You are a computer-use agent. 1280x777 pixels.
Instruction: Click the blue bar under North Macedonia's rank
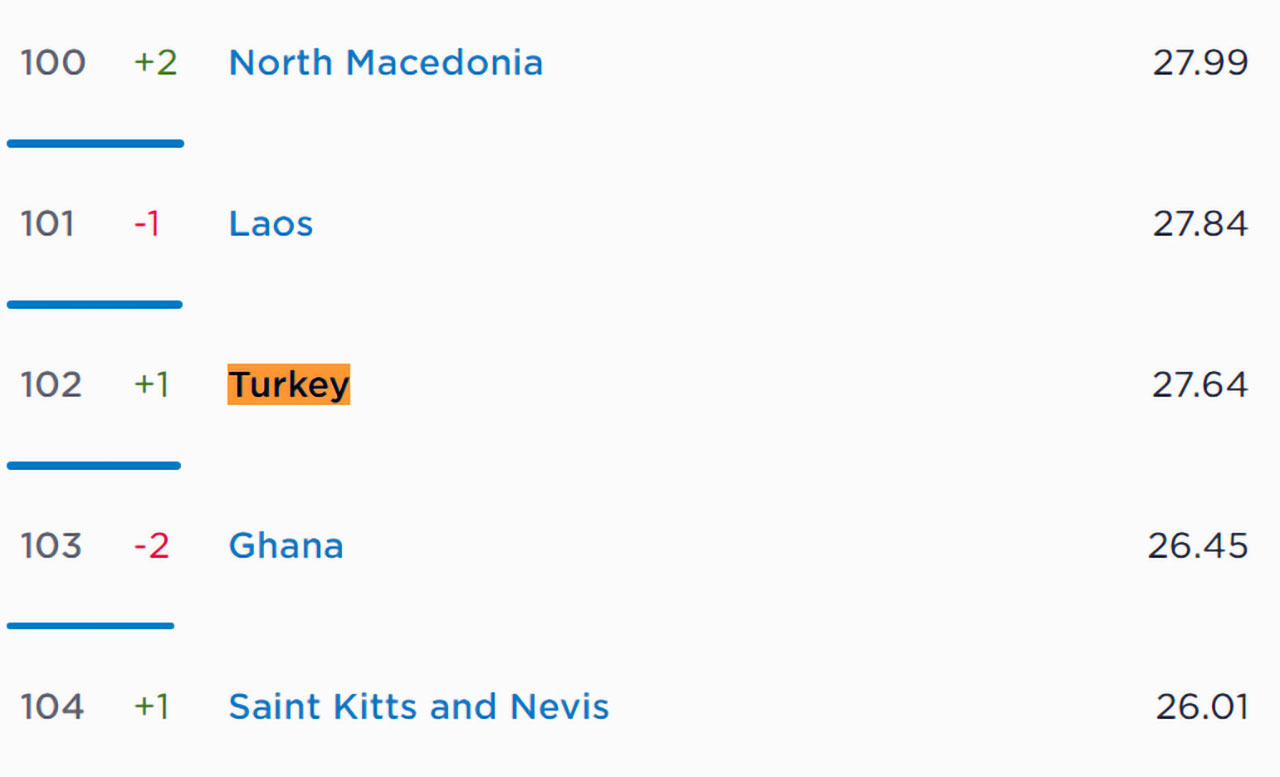point(95,144)
